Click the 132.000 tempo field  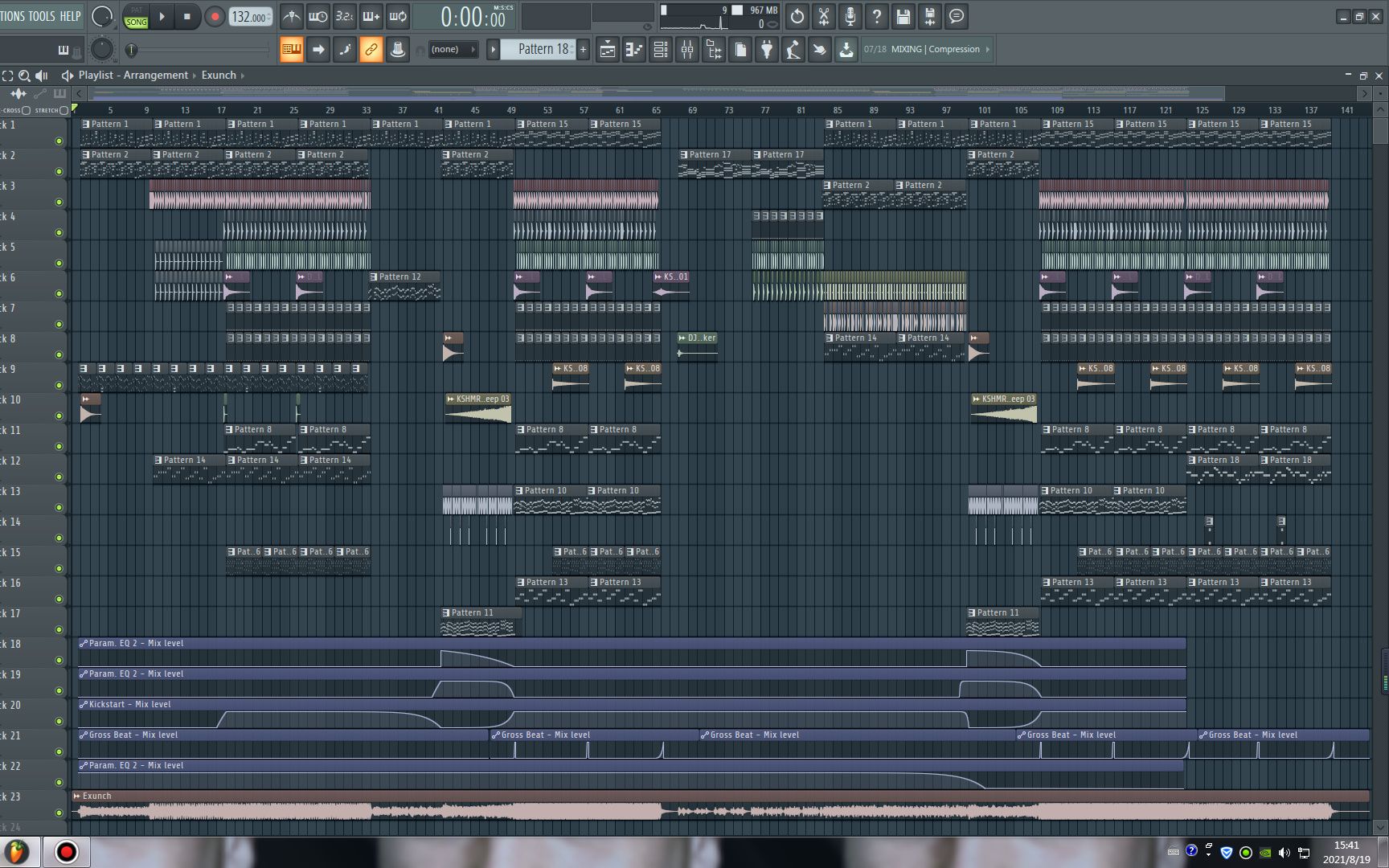pyautogui.click(x=251, y=17)
